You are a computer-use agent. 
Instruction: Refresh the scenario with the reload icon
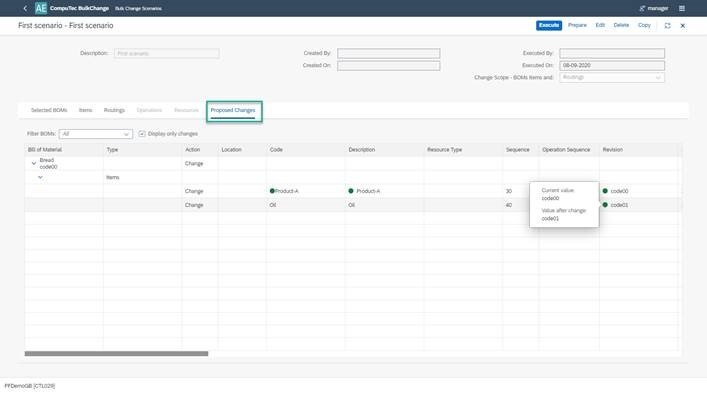667,26
